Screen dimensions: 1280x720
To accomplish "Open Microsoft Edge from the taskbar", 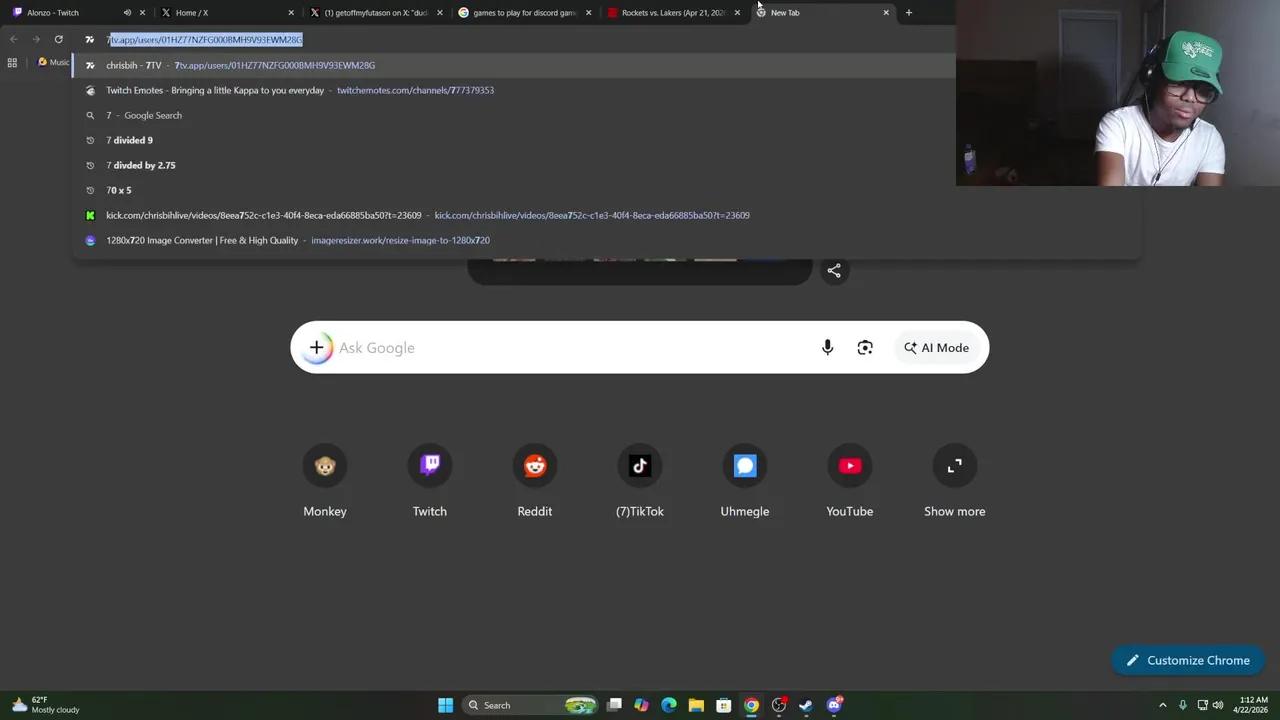I will click(669, 705).
